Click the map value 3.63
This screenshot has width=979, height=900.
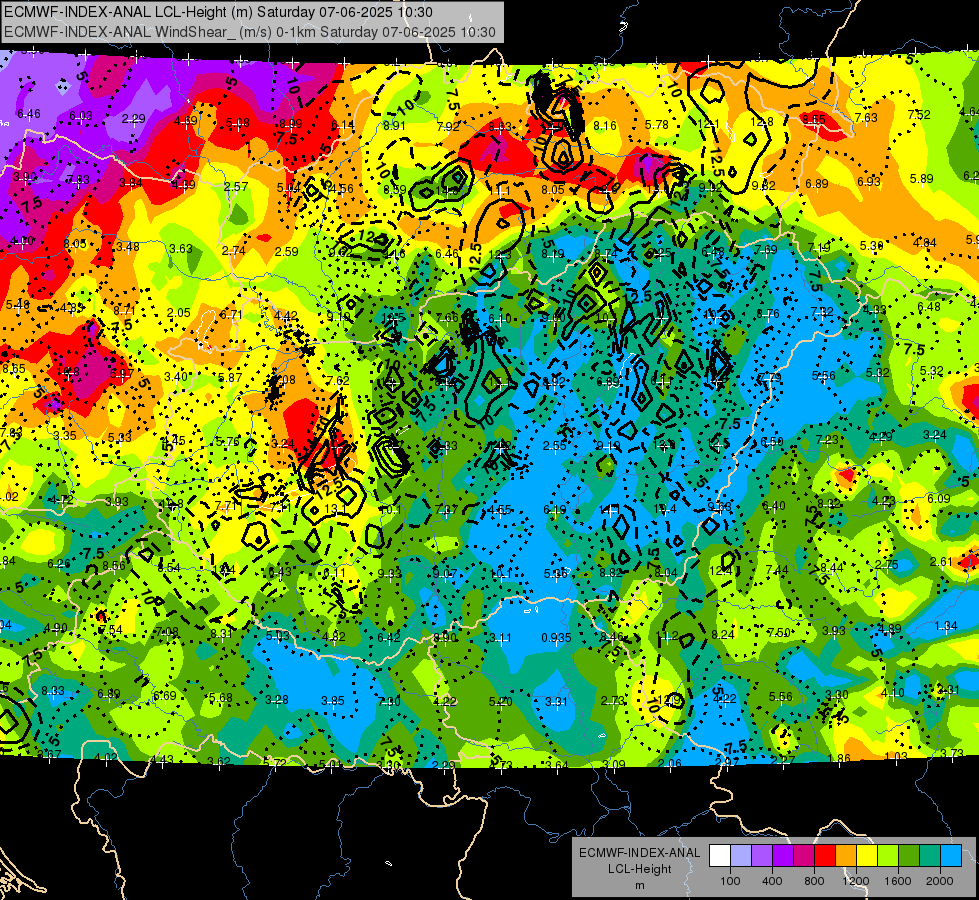tap(181, 249)
